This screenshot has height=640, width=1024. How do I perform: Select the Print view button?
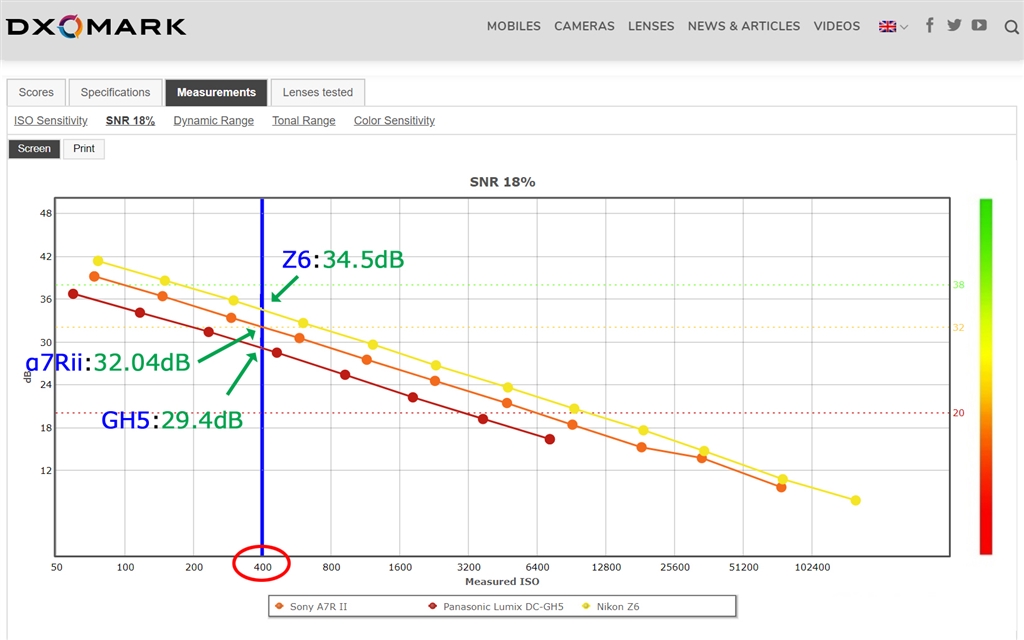tap(84, 149)
